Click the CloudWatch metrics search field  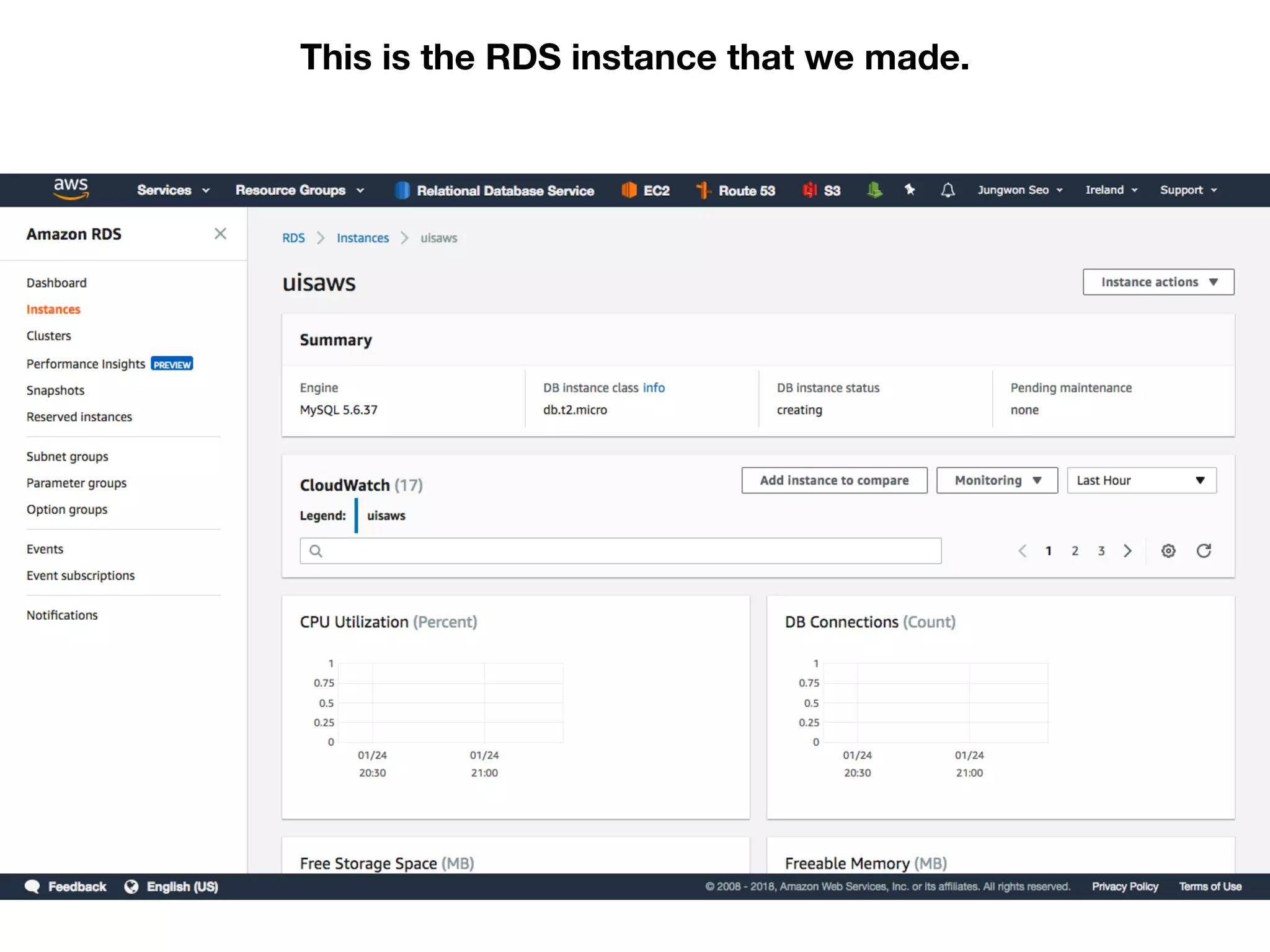click(x=621, y=551)
